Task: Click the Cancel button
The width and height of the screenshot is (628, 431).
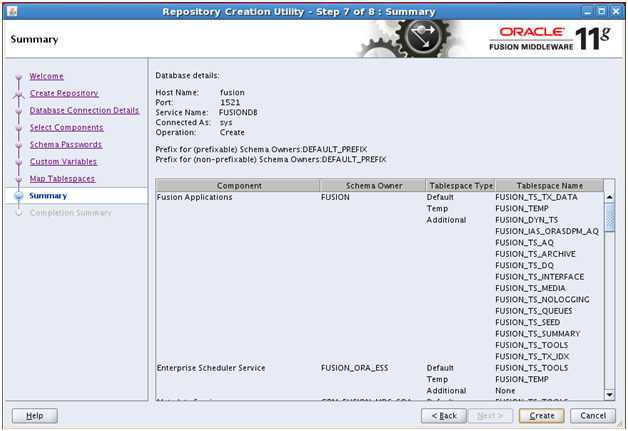Action: click(593, 416)
